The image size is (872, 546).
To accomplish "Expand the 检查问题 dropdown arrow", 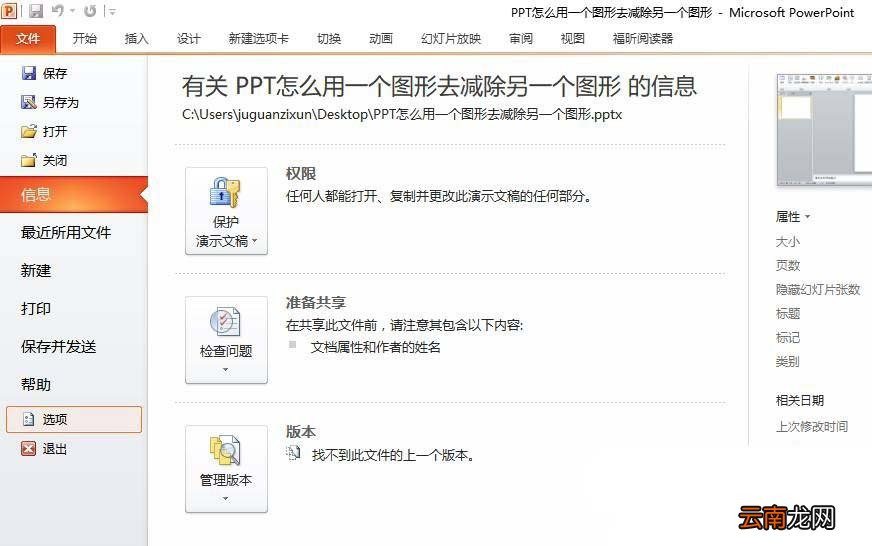I will pyautogui.click(x=225, y=370).
